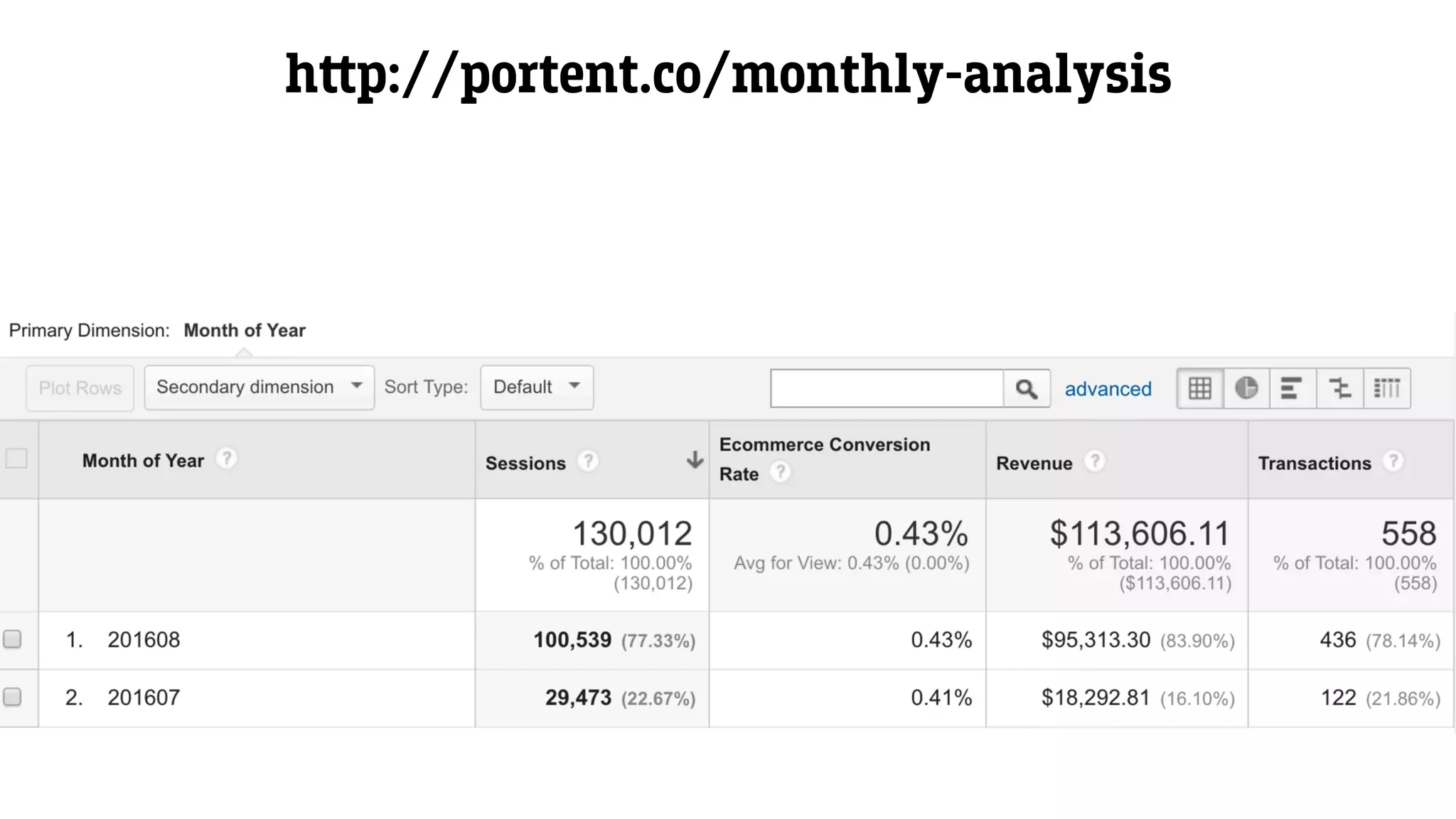Select revenue value $18,292.81
The image size is (1456, 819).
(x=1096, y=697)
